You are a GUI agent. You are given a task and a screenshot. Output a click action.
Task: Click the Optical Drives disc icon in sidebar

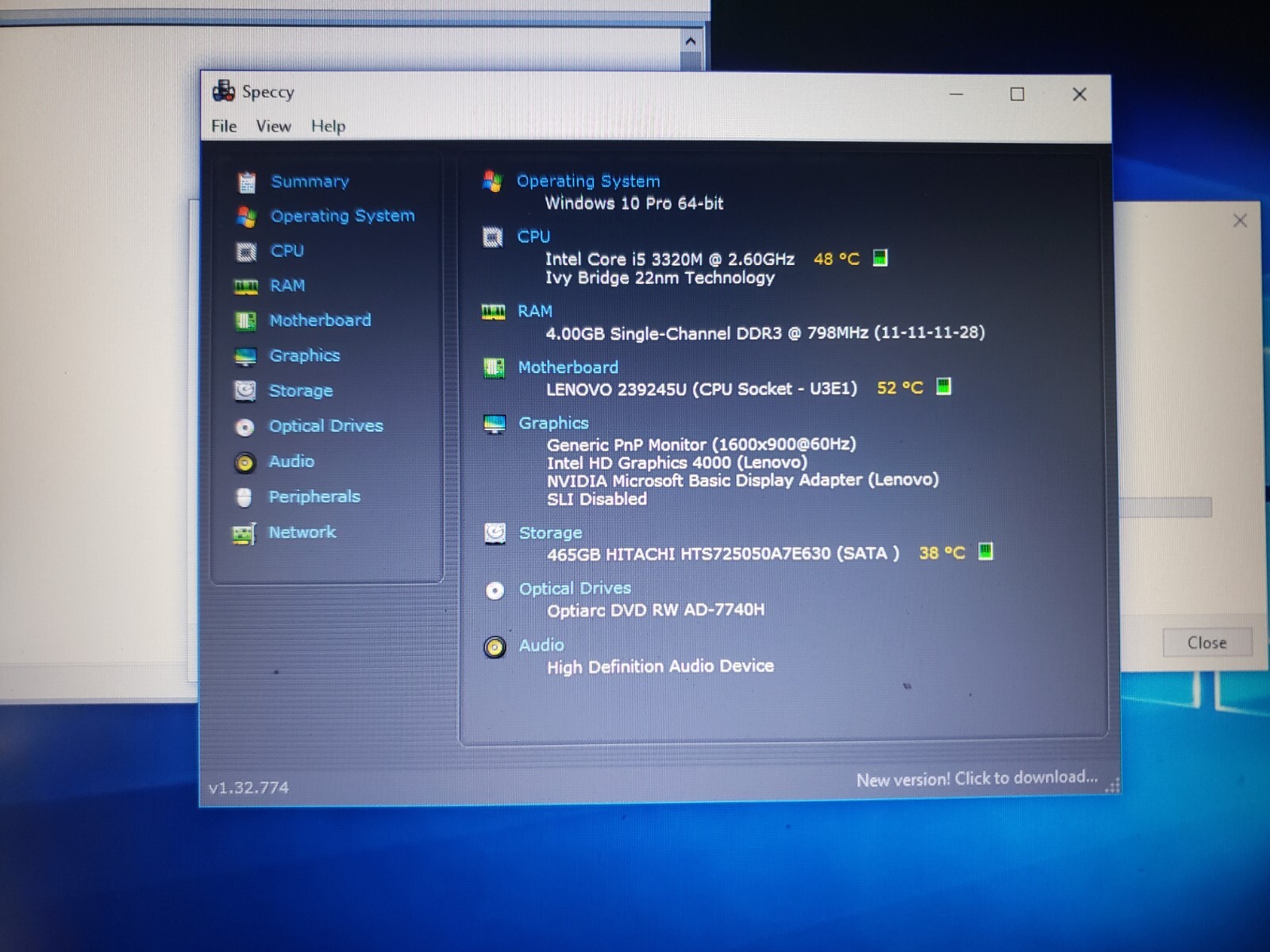point(244,427)
